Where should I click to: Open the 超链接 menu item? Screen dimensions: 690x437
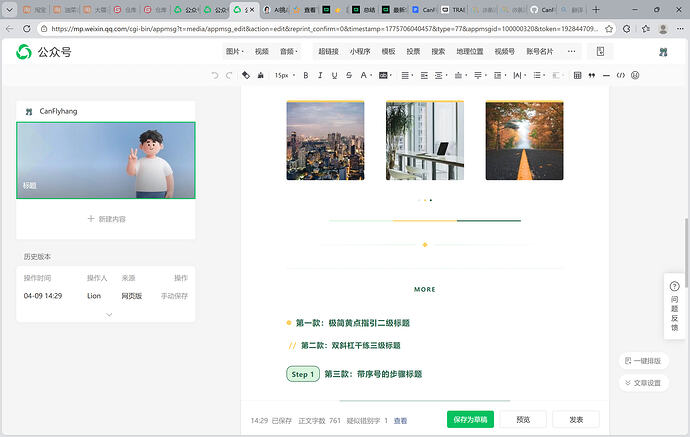tap(328, 51)
